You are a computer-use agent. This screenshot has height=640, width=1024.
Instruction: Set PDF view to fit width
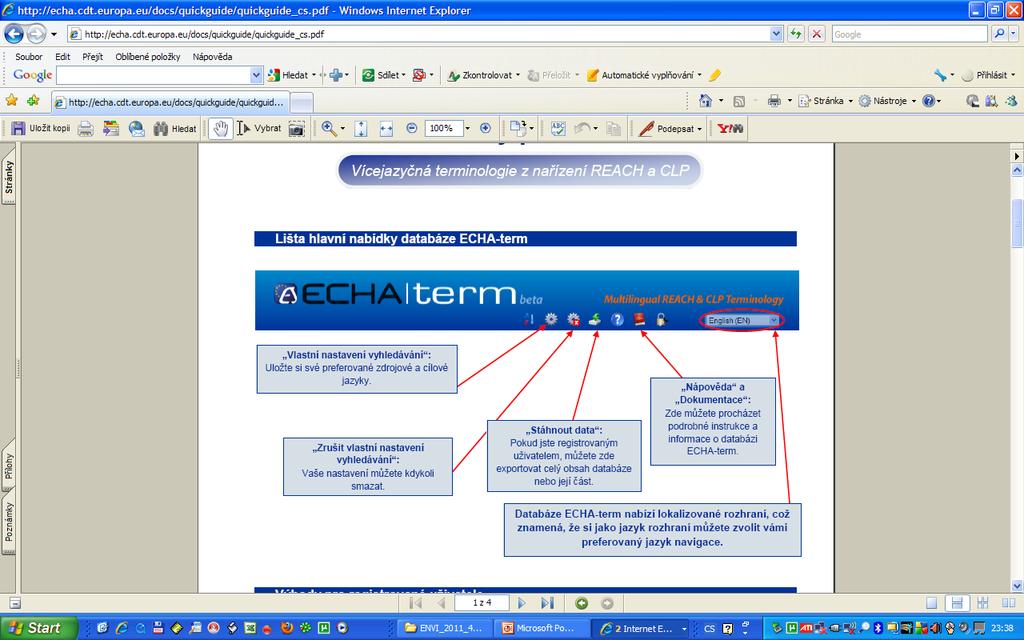386,129
